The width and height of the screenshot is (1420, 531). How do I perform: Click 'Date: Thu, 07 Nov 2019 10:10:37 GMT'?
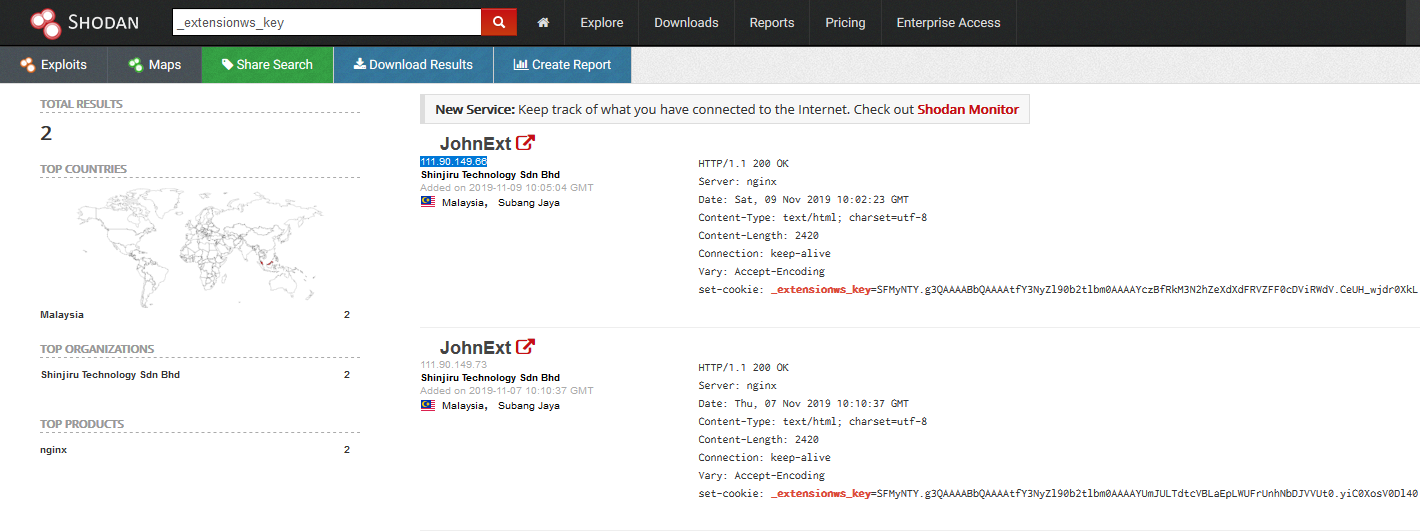tap(803, 404)
